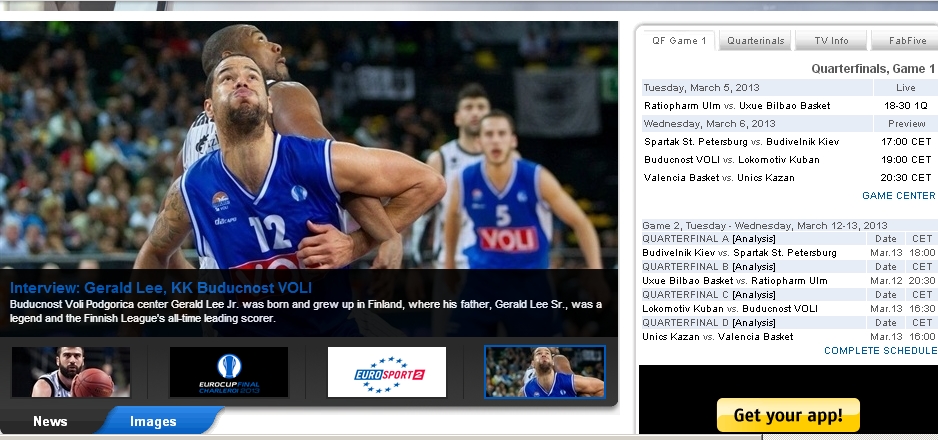Open Lokomotiv Kuban vs. Buducnost VOLI matchup
938x440 pixels.
730,309
